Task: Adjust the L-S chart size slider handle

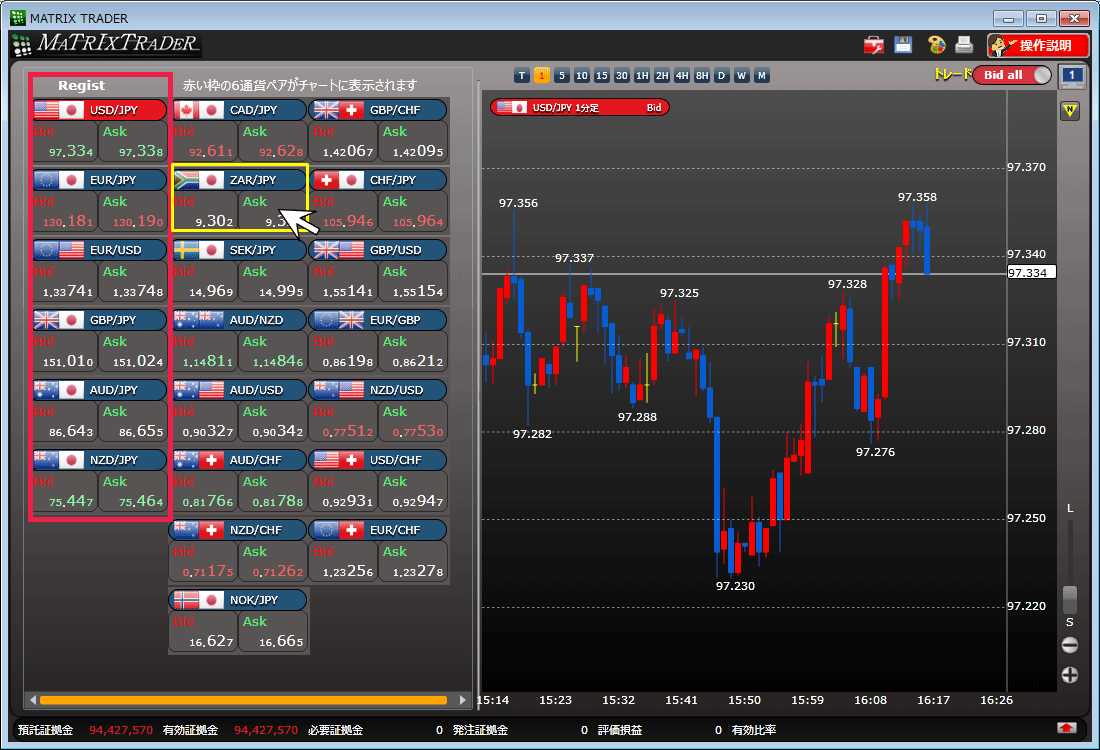Action: pyautogui.click(x=1070, y=599)
